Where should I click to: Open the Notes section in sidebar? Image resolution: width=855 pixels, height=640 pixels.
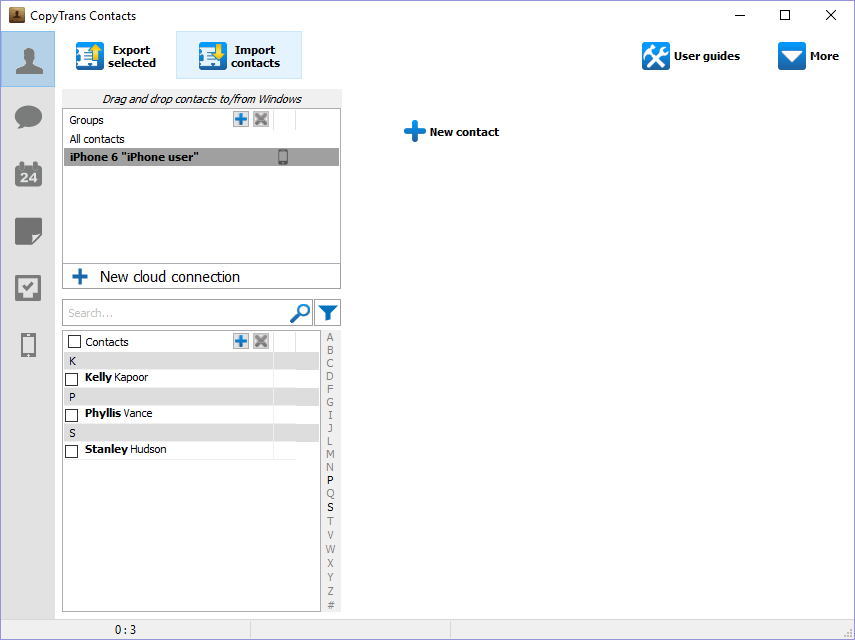pos(28,232)
